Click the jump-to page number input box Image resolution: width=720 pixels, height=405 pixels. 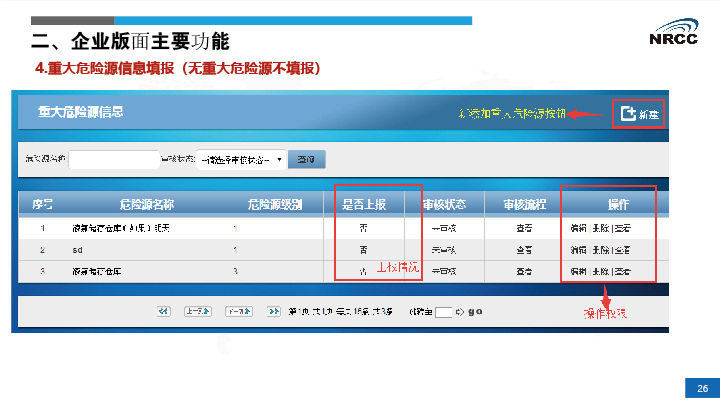click(444, 312)
